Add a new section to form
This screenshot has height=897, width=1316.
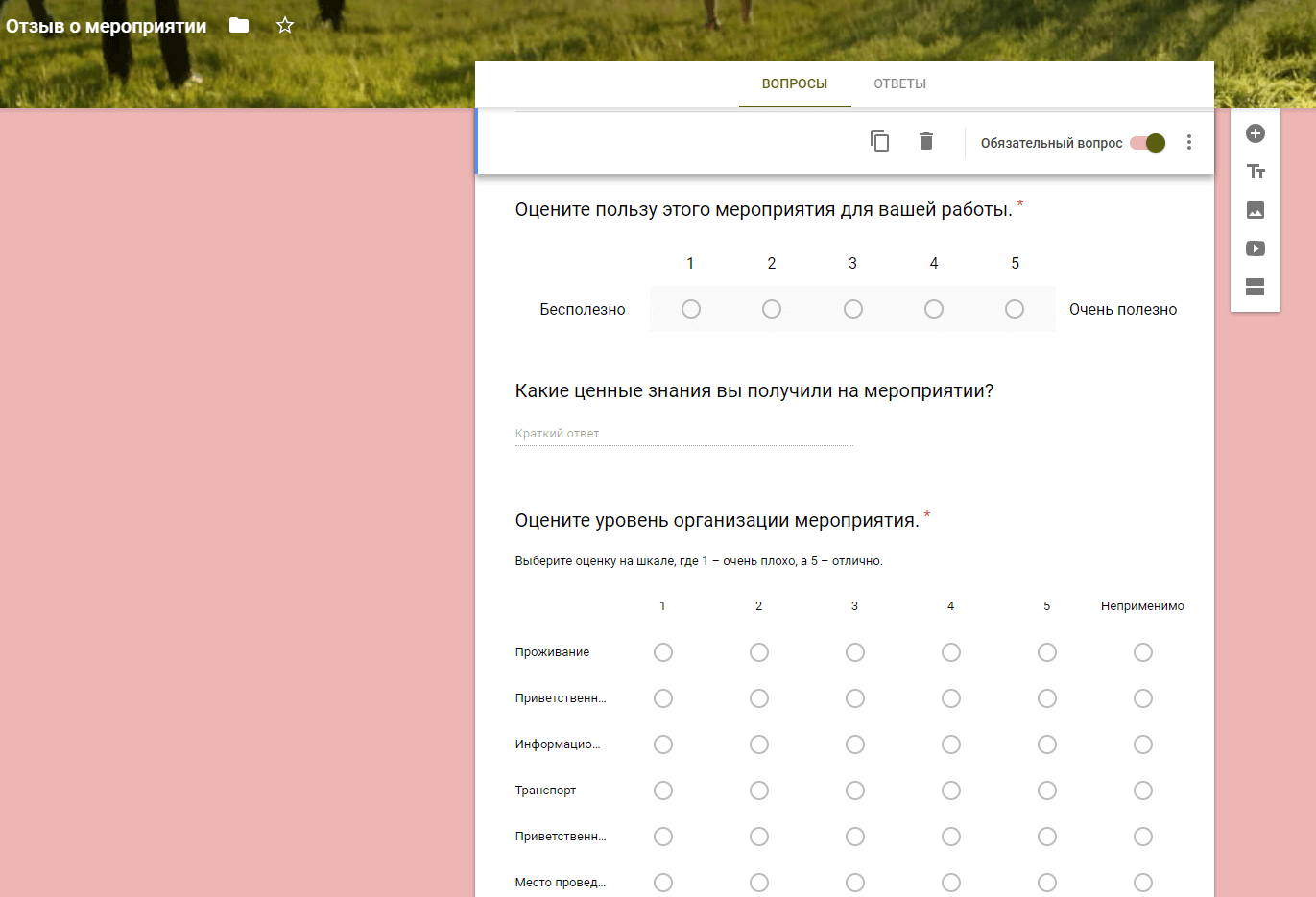pos(1255,287)
